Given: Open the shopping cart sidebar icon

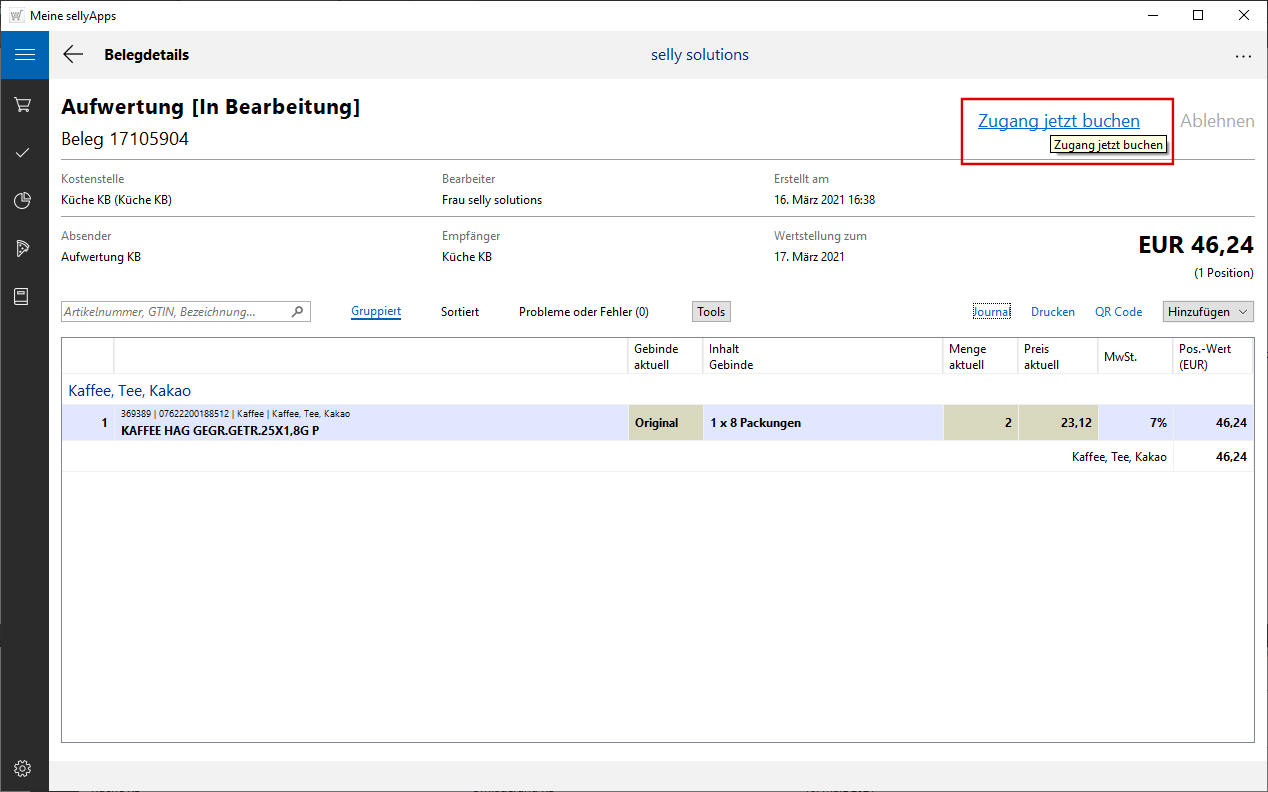Looking at the screenshot, I should (x=23, y=105).
